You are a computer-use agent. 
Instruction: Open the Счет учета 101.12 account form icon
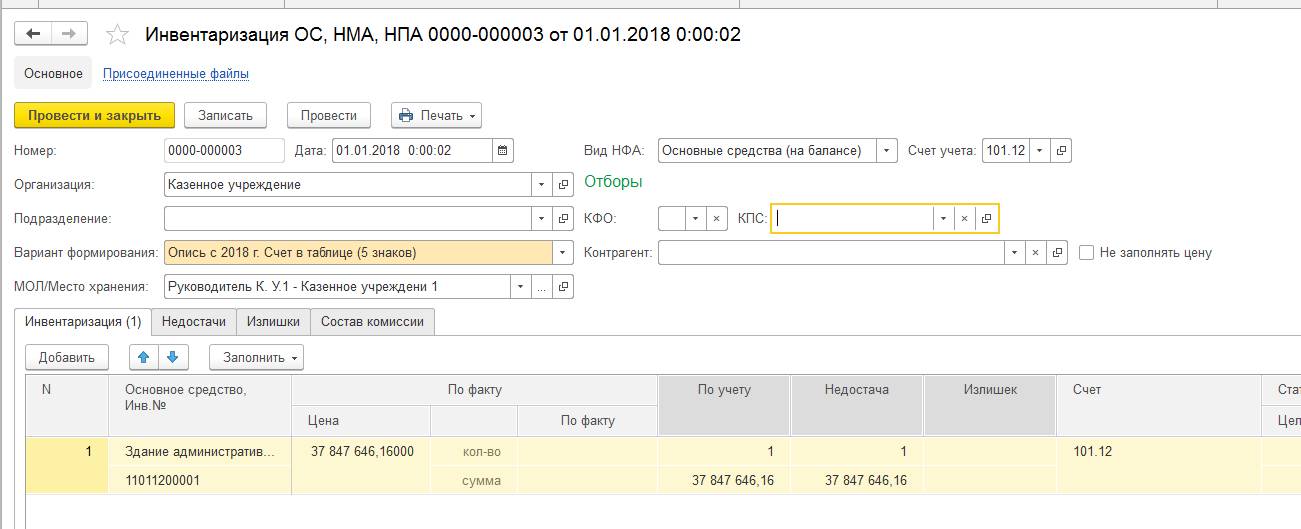[x=1061, y=151]
